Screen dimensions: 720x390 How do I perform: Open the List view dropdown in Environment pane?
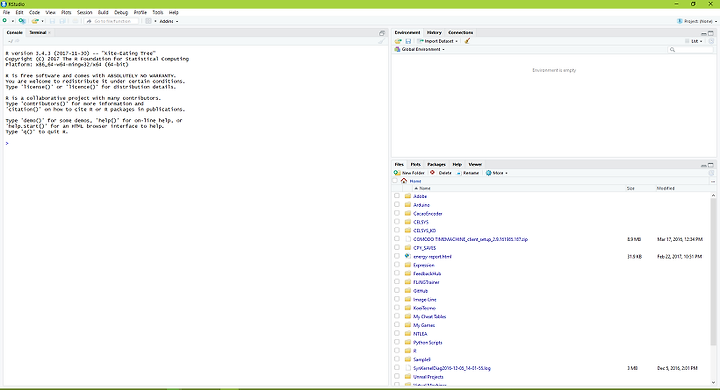click(x=694, y=41)
